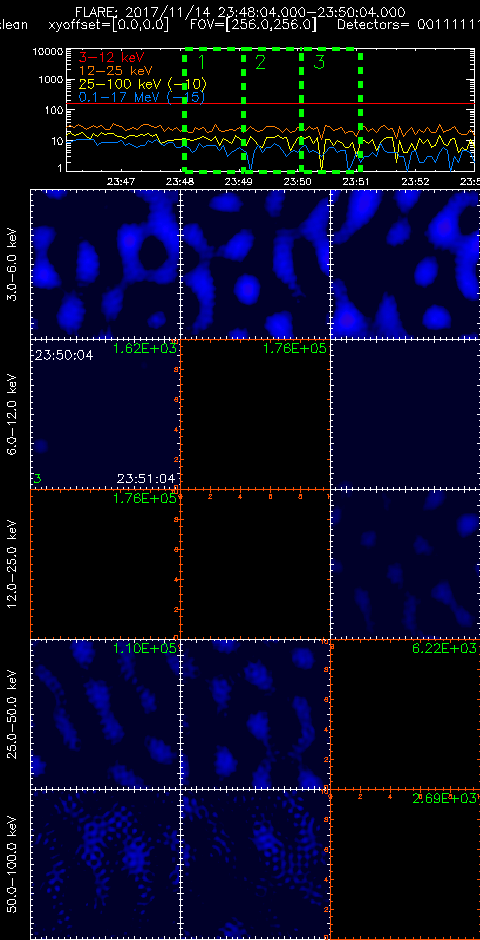The height and width of the screenshot is (940, 480).
Task: Click the 2.69E+03 value label
Action: [445, 799]
